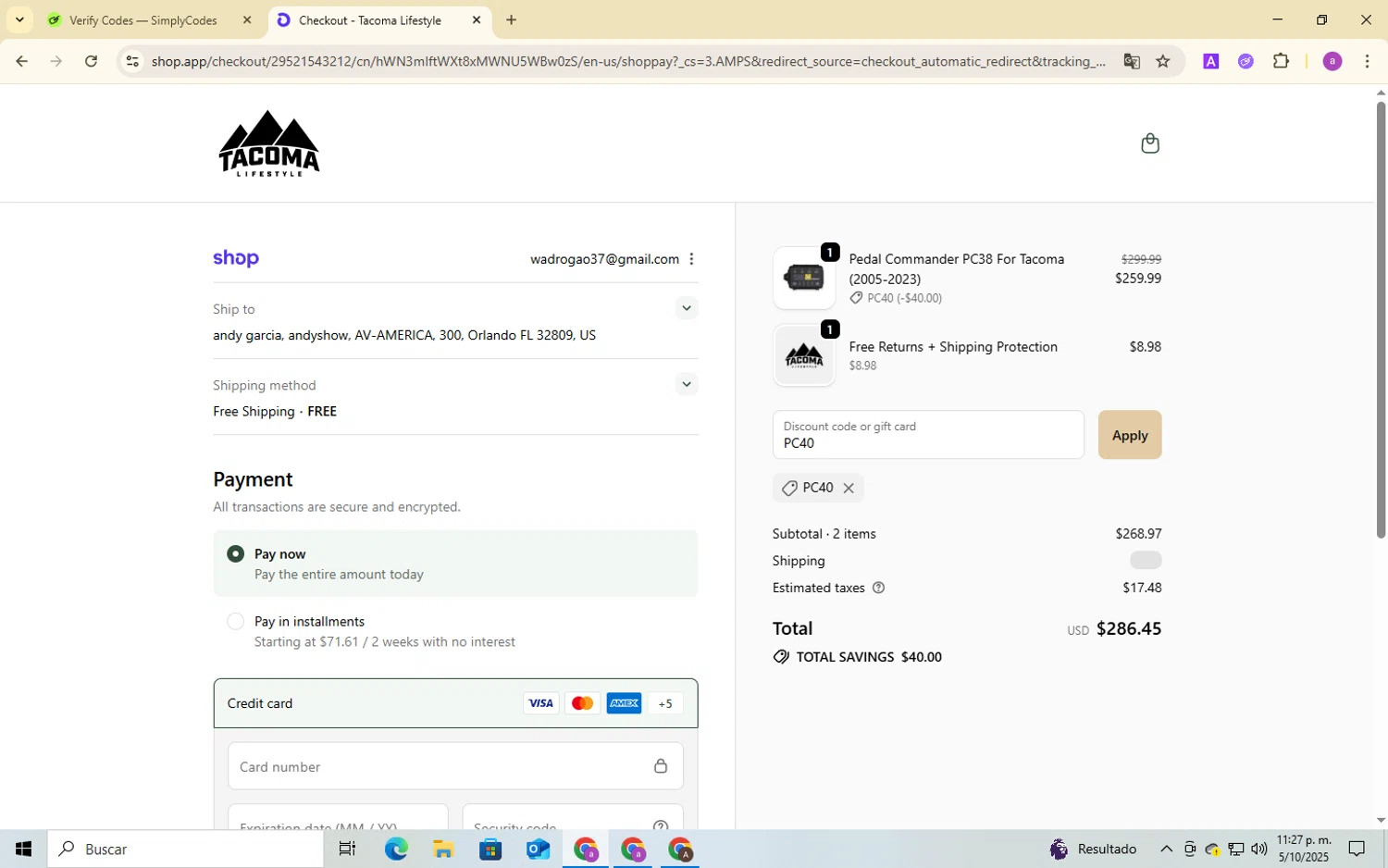Click the Amex card logo

[624, 703]
